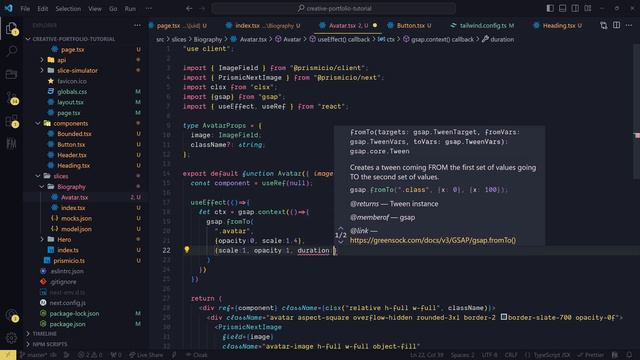Collapse the components folder
The width and height of the screenshot is (640, 360).
[70, 123]
